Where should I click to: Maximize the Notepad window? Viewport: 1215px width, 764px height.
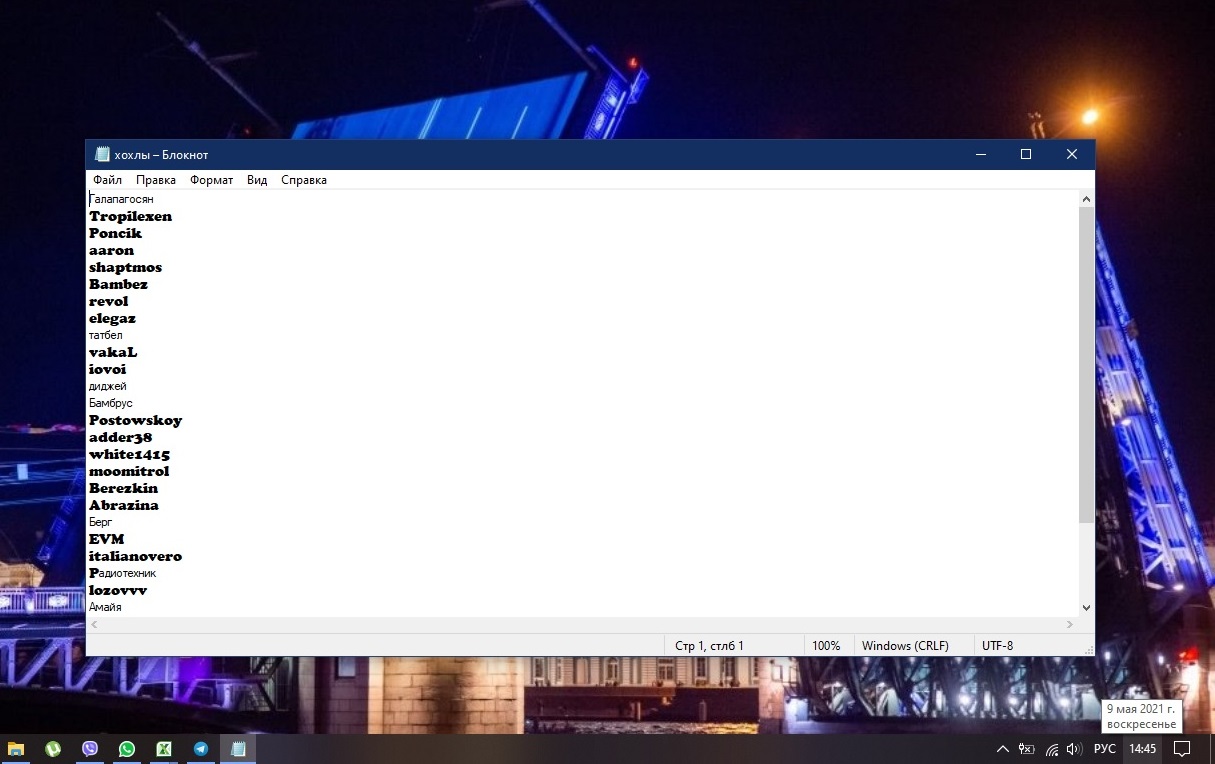[1026, 155]
